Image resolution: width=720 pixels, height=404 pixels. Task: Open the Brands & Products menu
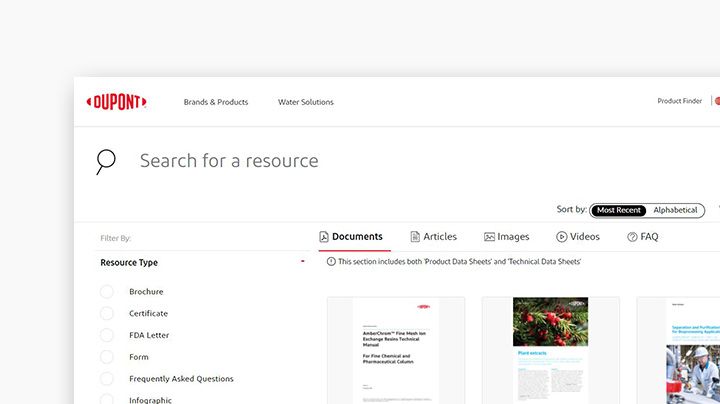[x=216, y=102]
